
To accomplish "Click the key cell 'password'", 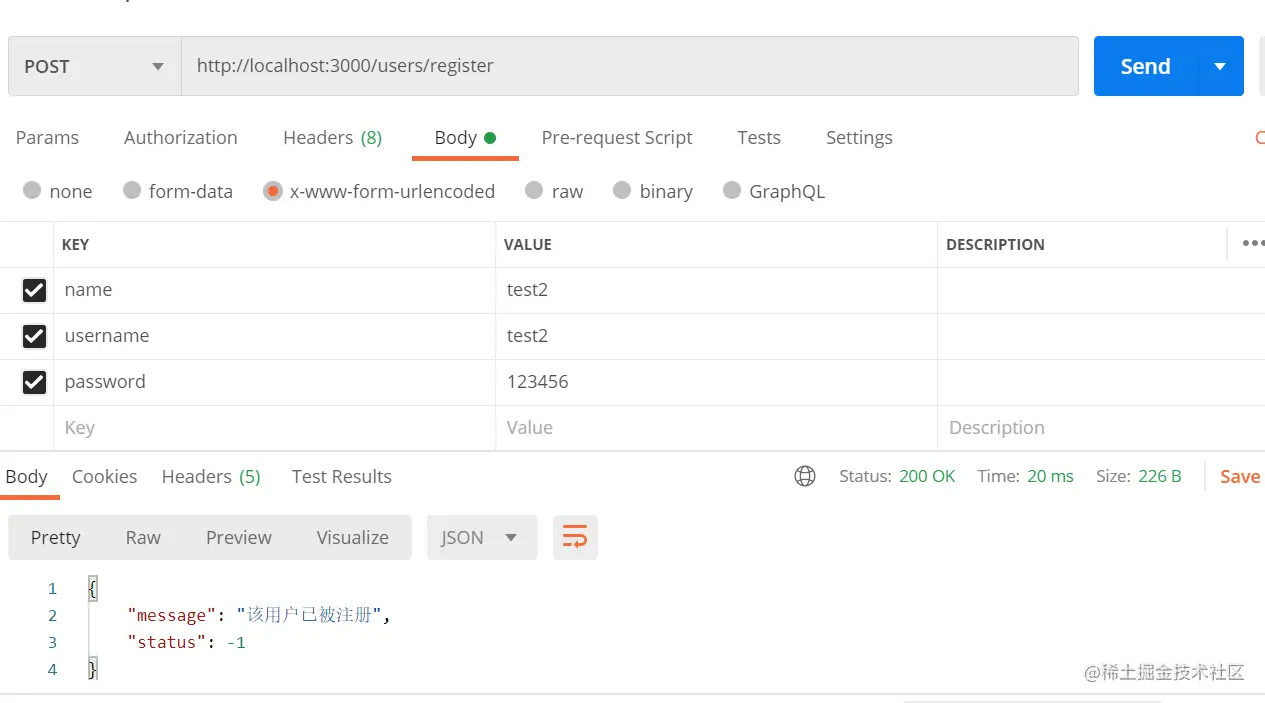I will [x=275, y=382].
